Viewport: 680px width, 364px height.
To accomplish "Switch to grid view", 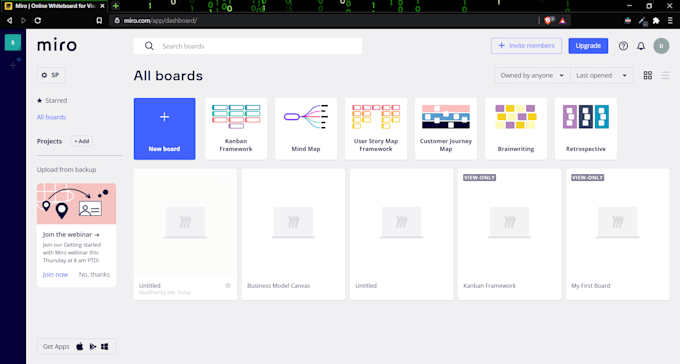I will click(647, 75).
